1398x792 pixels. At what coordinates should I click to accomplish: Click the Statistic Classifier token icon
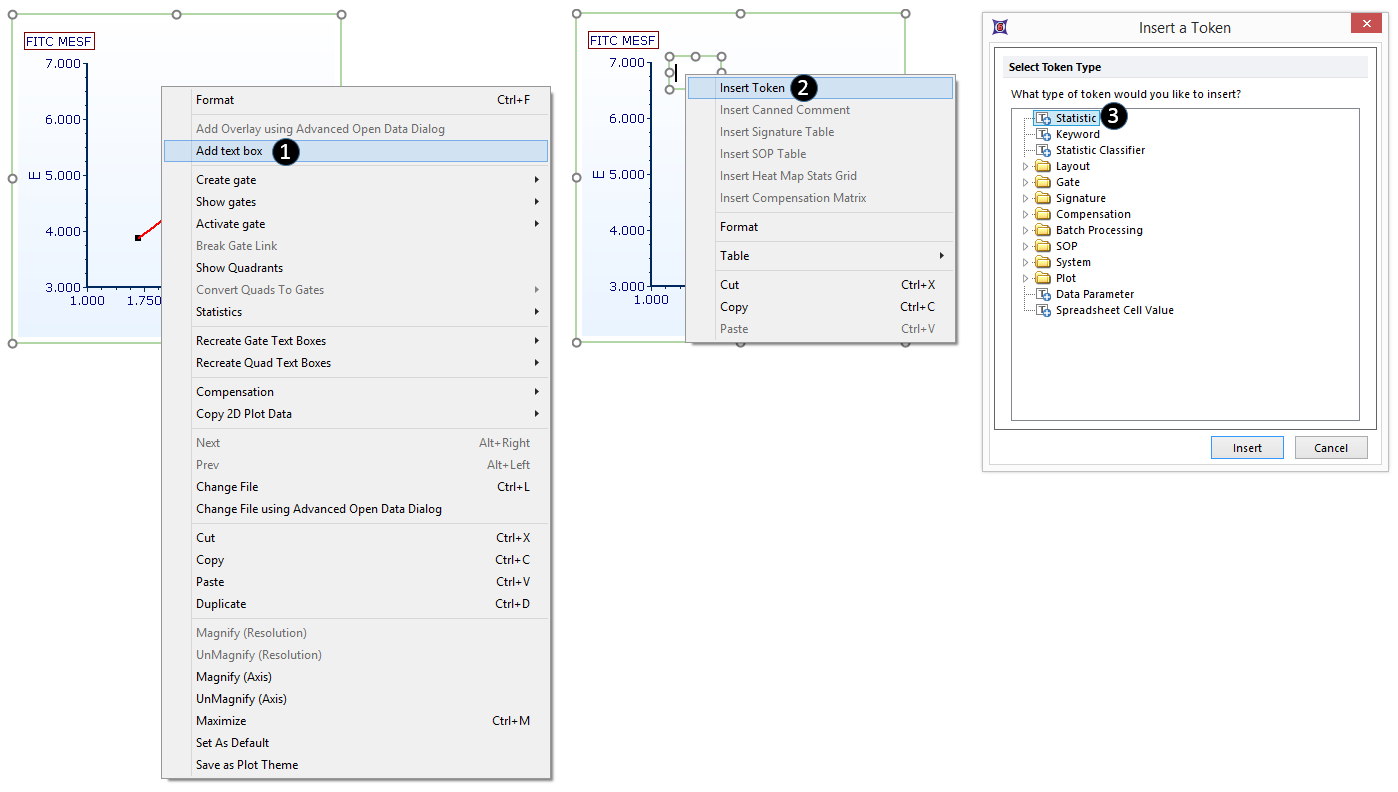tap(1043, 150)
